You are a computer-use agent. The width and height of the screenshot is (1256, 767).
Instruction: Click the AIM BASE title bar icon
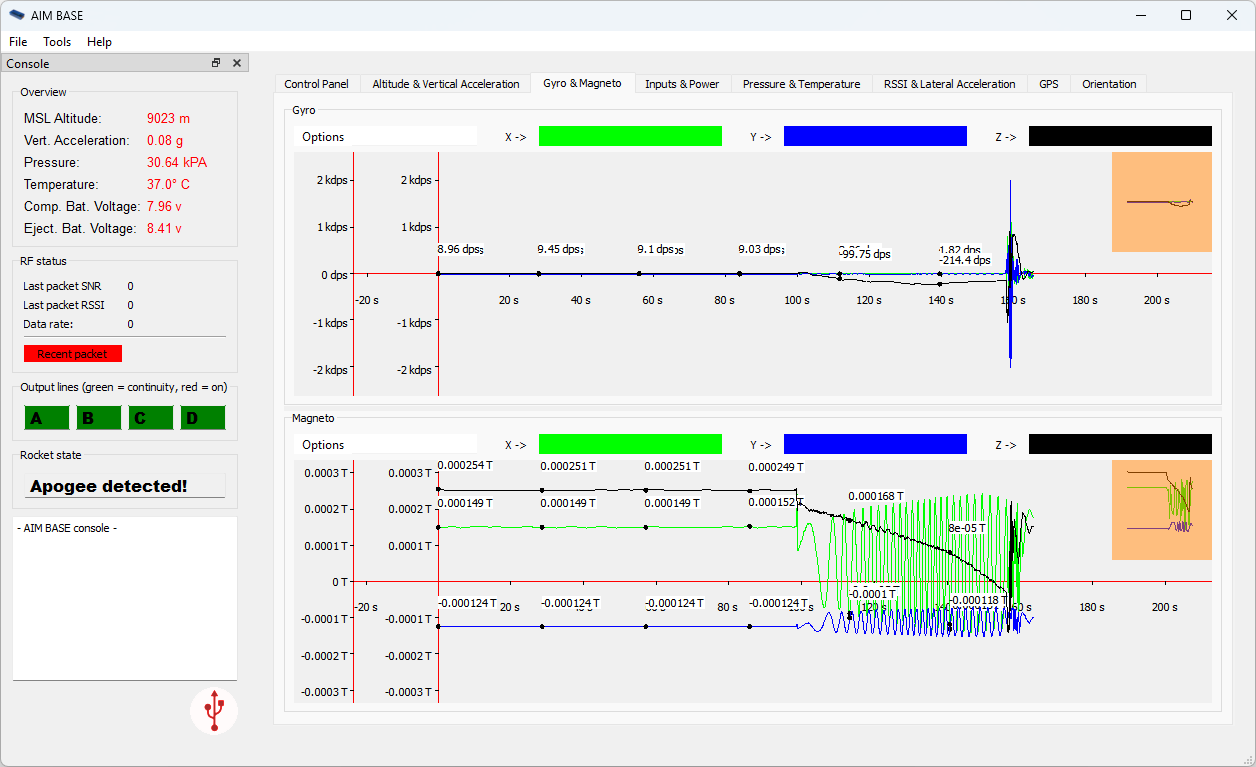[16, 15]
